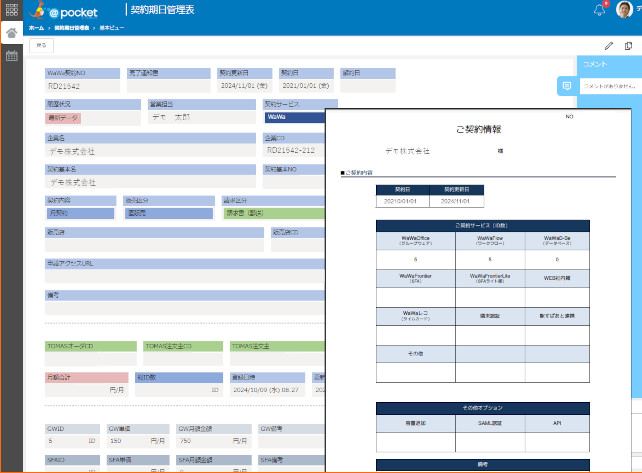
Task: Click the 2024/10/09 registration datetime value
Action: point(266,390)
